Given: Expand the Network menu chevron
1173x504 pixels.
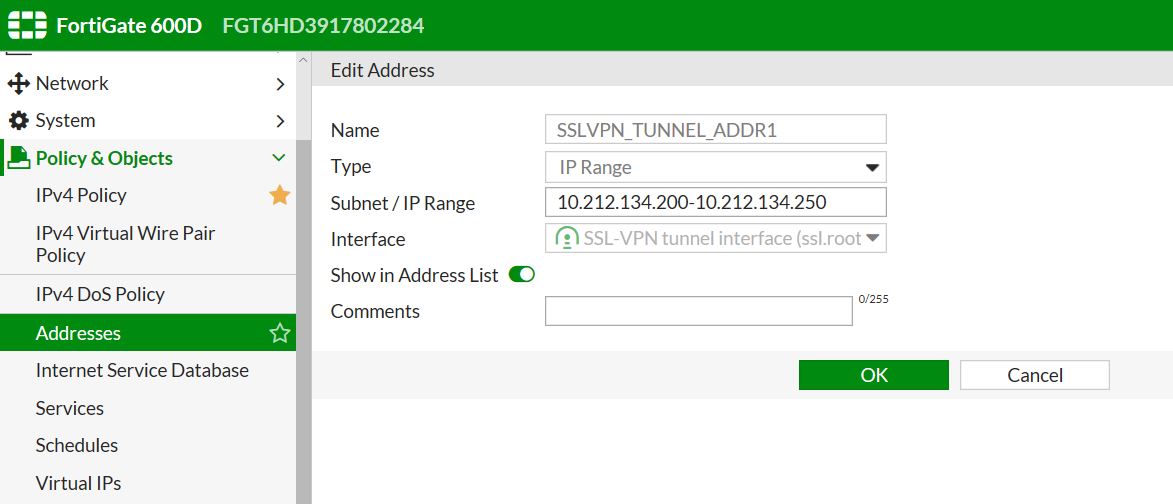Looking at the screenshot, I should point(281,84).
